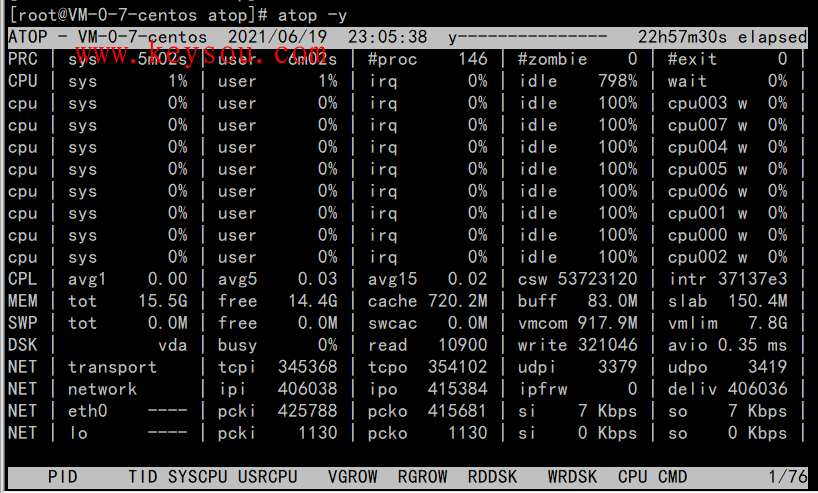Select the vmcom value 917.9M
This screenshot has height=493, width=818.
tap(607, 323)
